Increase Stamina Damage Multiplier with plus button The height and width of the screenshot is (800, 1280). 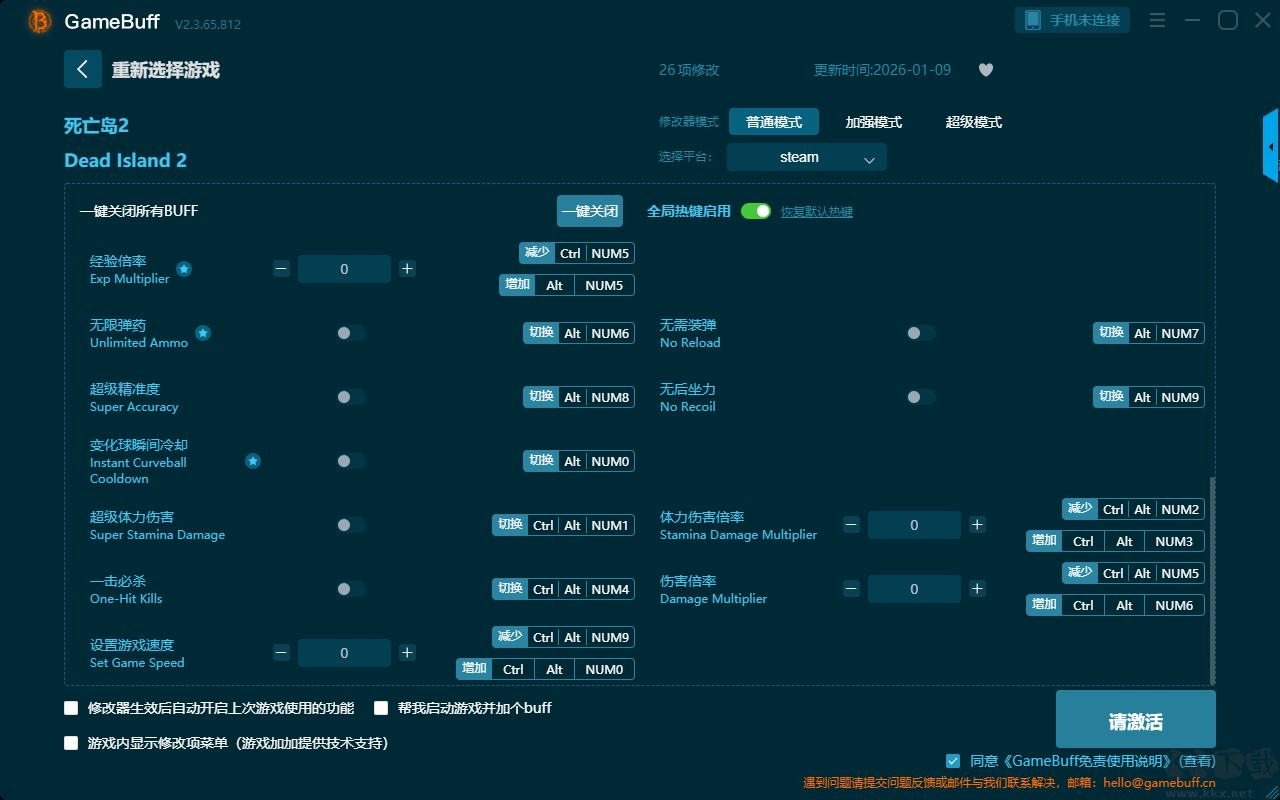click(x=977, y=525)
